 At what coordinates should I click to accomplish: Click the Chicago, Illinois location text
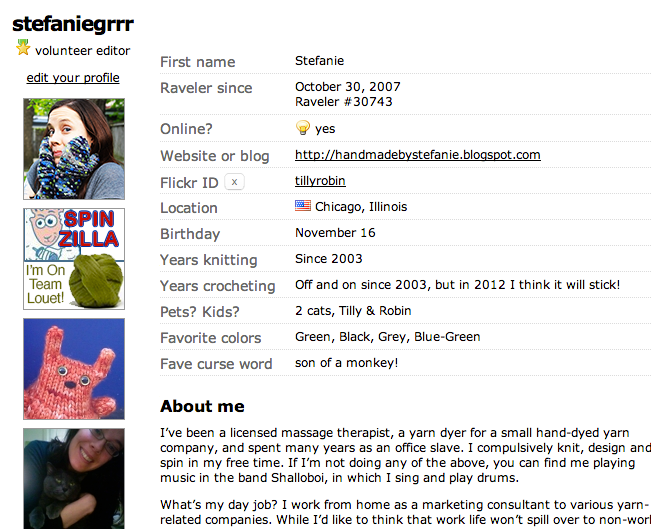(x=361, y=206)
